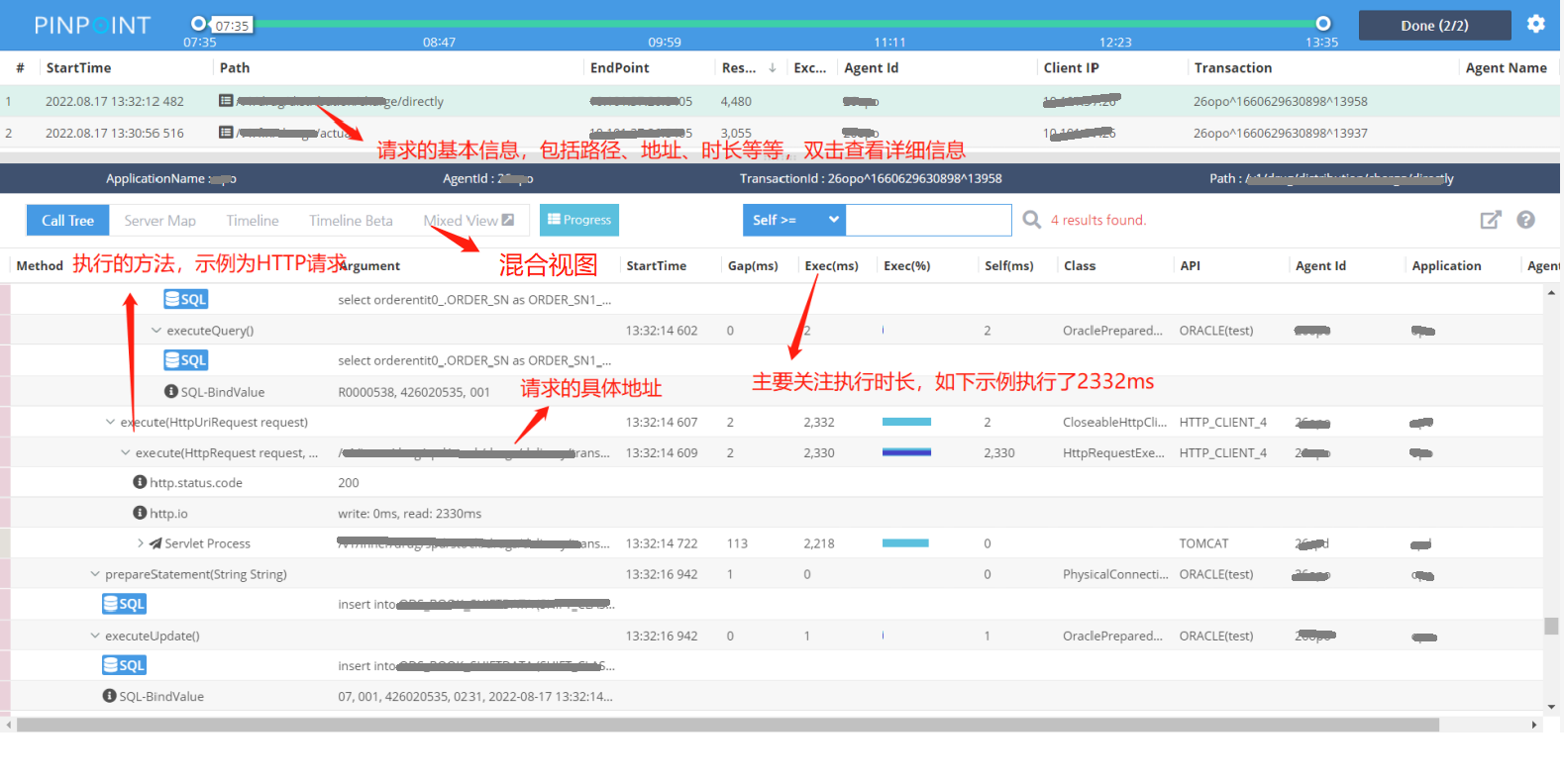The height and width of the screenshot is (784, 1564).
Task: Click the list icon in transaction row 1
Action: point(226,101)
